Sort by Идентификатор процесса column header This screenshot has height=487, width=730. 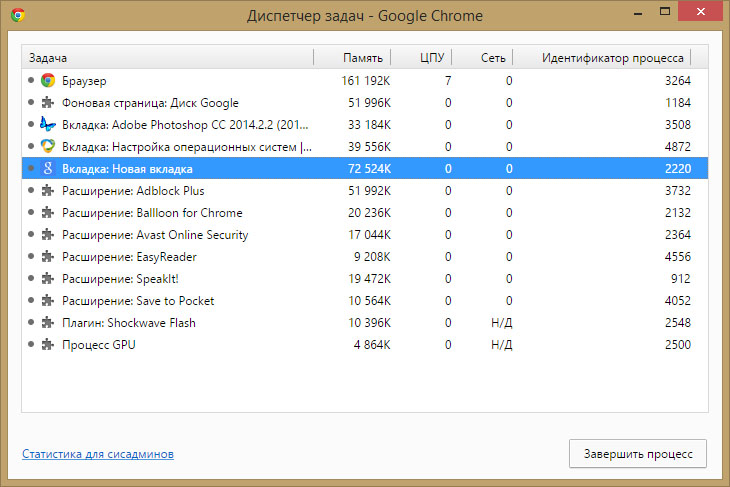coord(602,57)
